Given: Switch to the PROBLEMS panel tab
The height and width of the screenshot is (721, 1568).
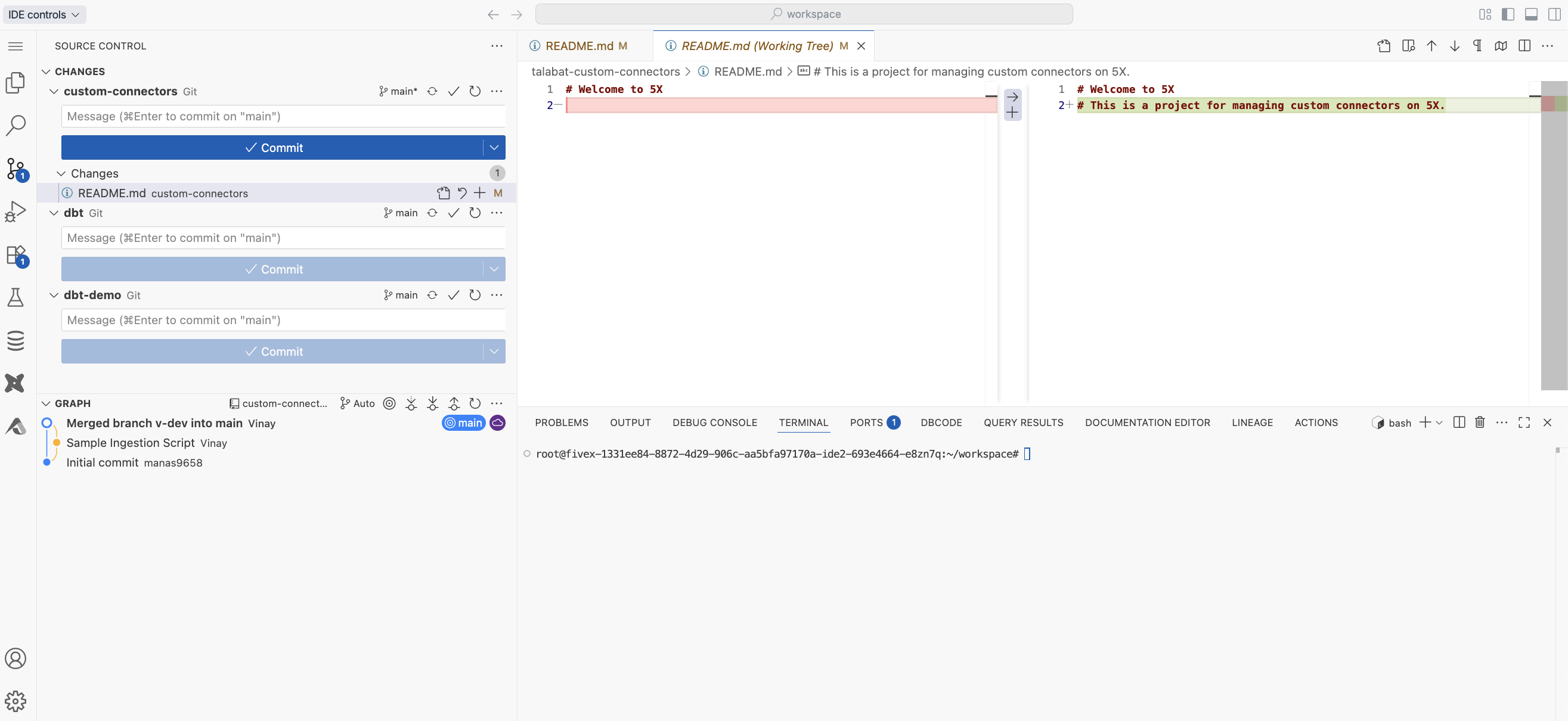Looking at the screenshot, I should point(561,422).
